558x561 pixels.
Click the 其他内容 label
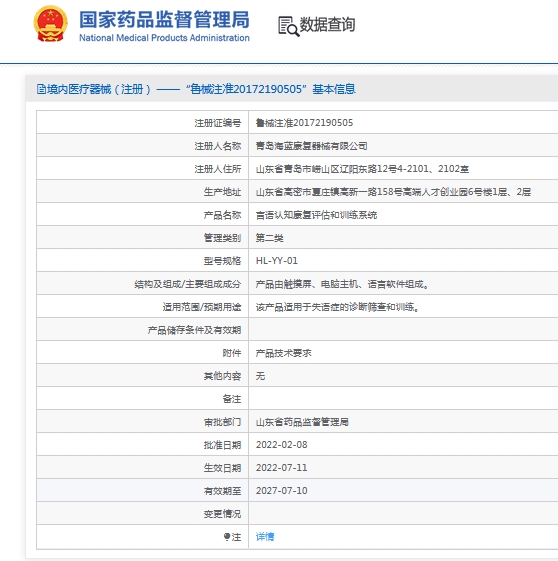coord(222,376)
